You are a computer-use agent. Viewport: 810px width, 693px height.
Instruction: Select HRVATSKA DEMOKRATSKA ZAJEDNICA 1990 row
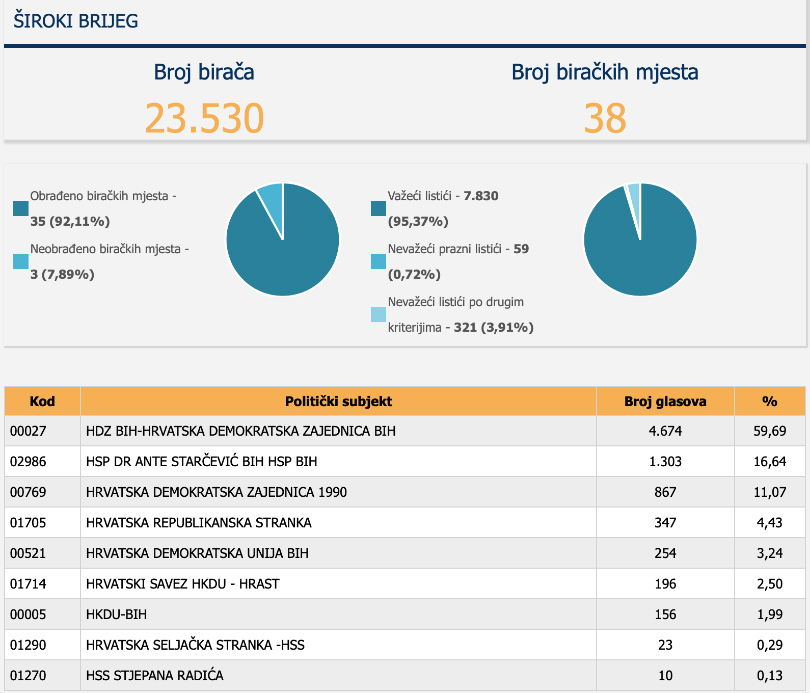pyautogui.click(x=405, y=492)
